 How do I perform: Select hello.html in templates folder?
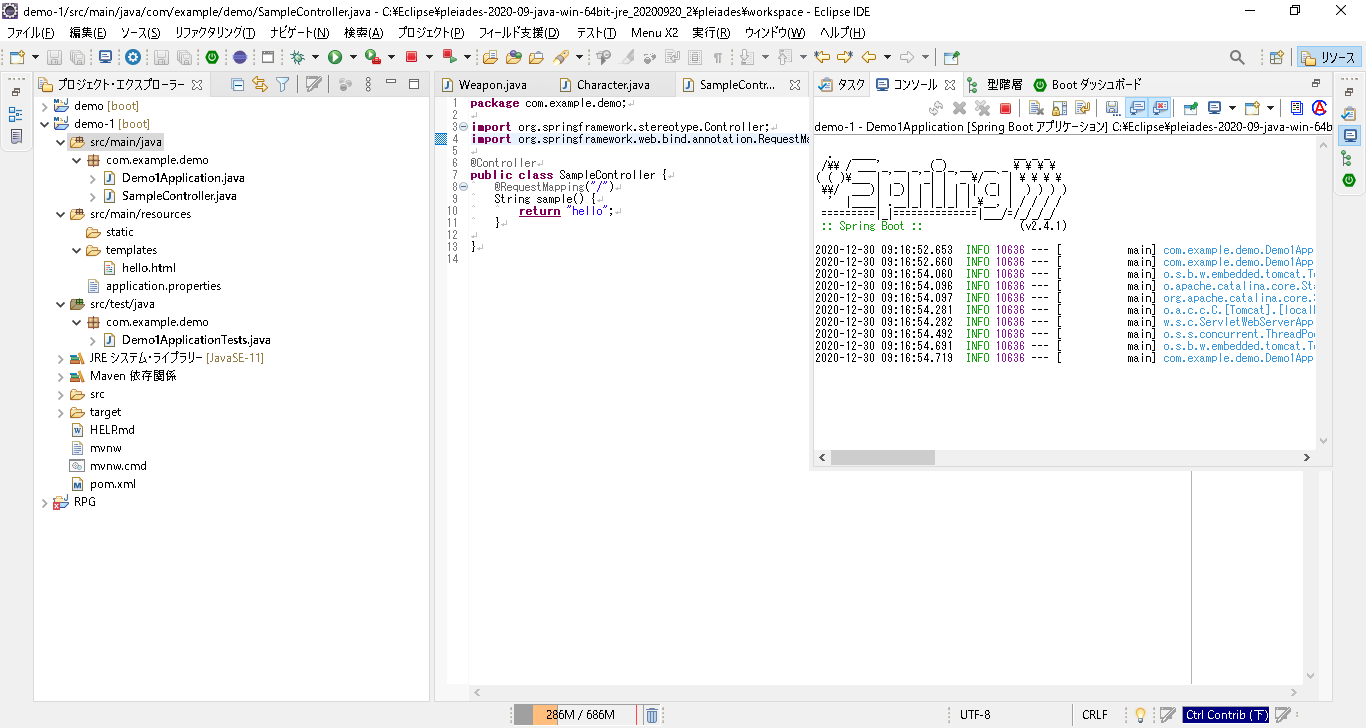point(148,268)
